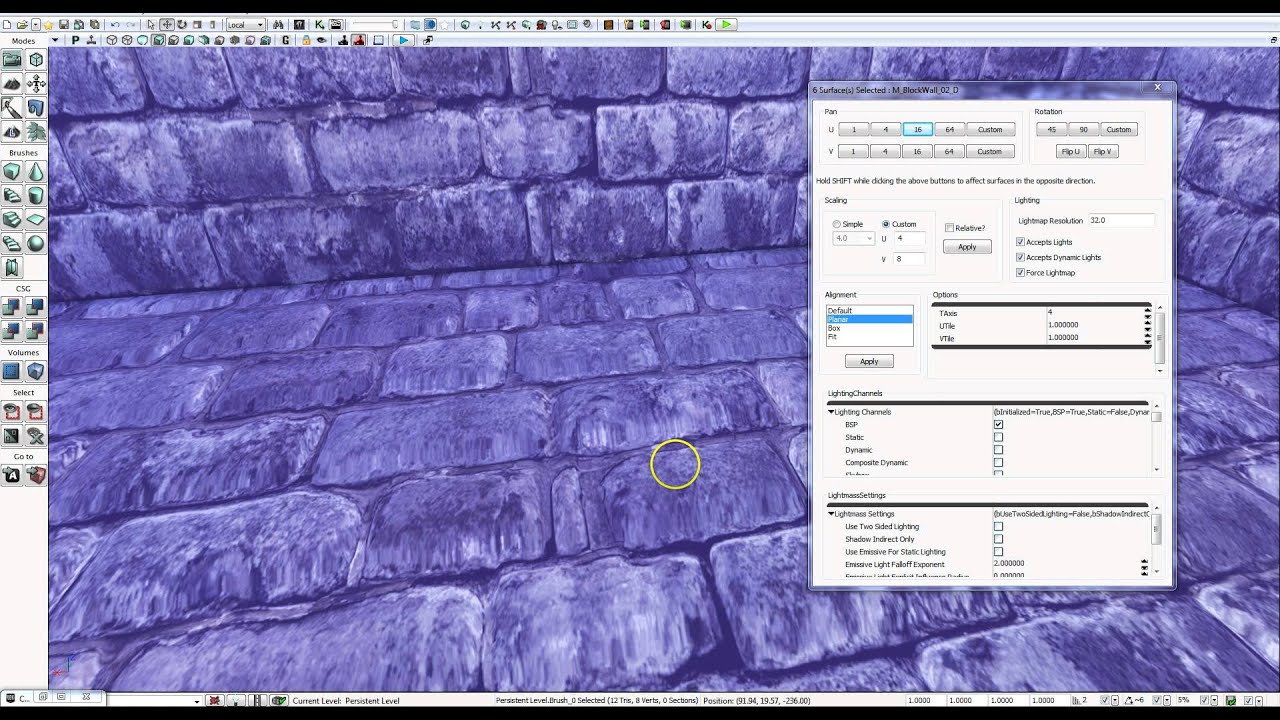Create Sheet builder brush
This screenshot has width=1280, height=720.
pyautogui.click(x=36, y=220)
